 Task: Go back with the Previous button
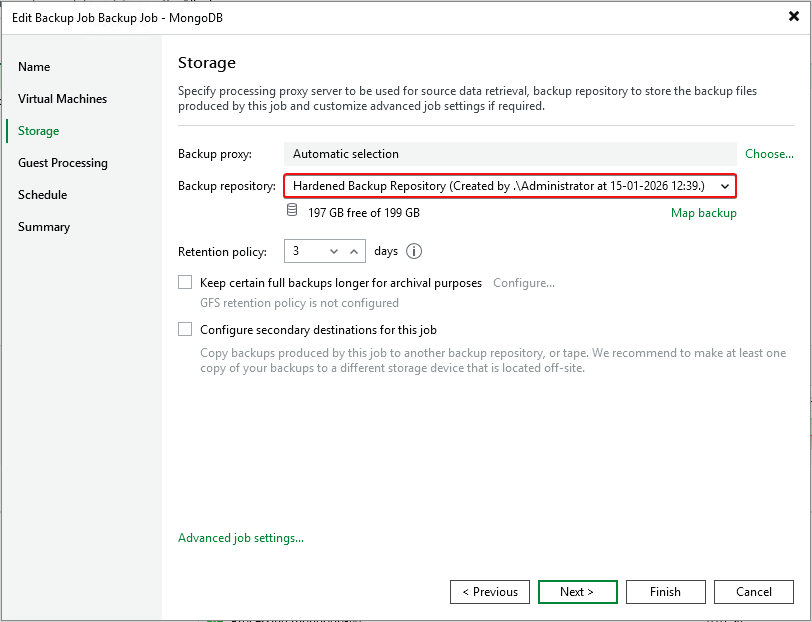tap(490, 592)
